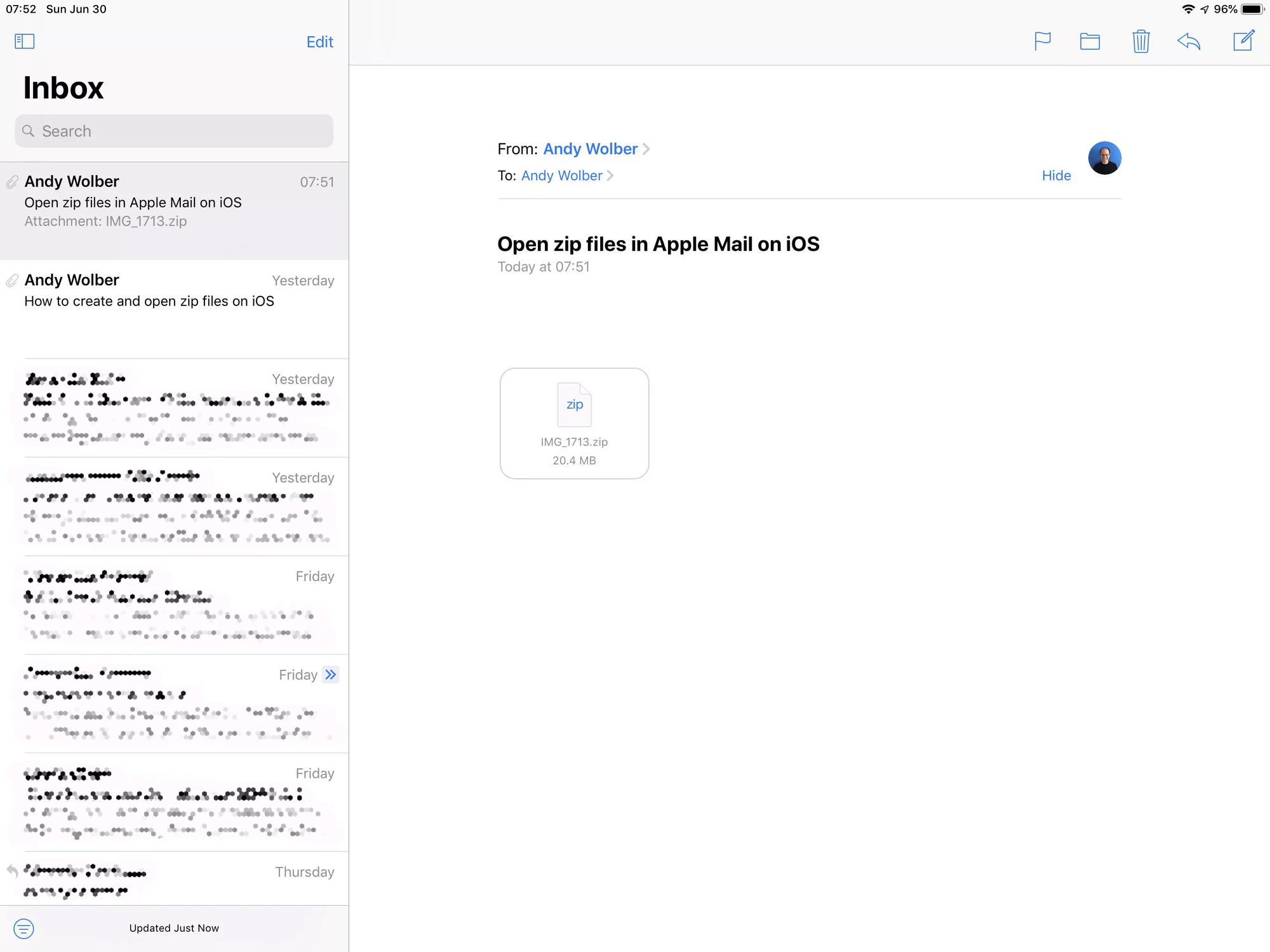
Task: Tap the forwarded double-chevron icon on Friday email
Action: click(x=330, y=674)
